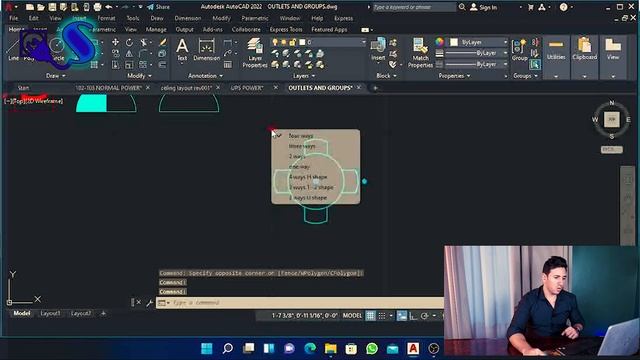Close the ceiling layout rev001 tab
This screenshot has height=360, width=640.
(218, 88)
